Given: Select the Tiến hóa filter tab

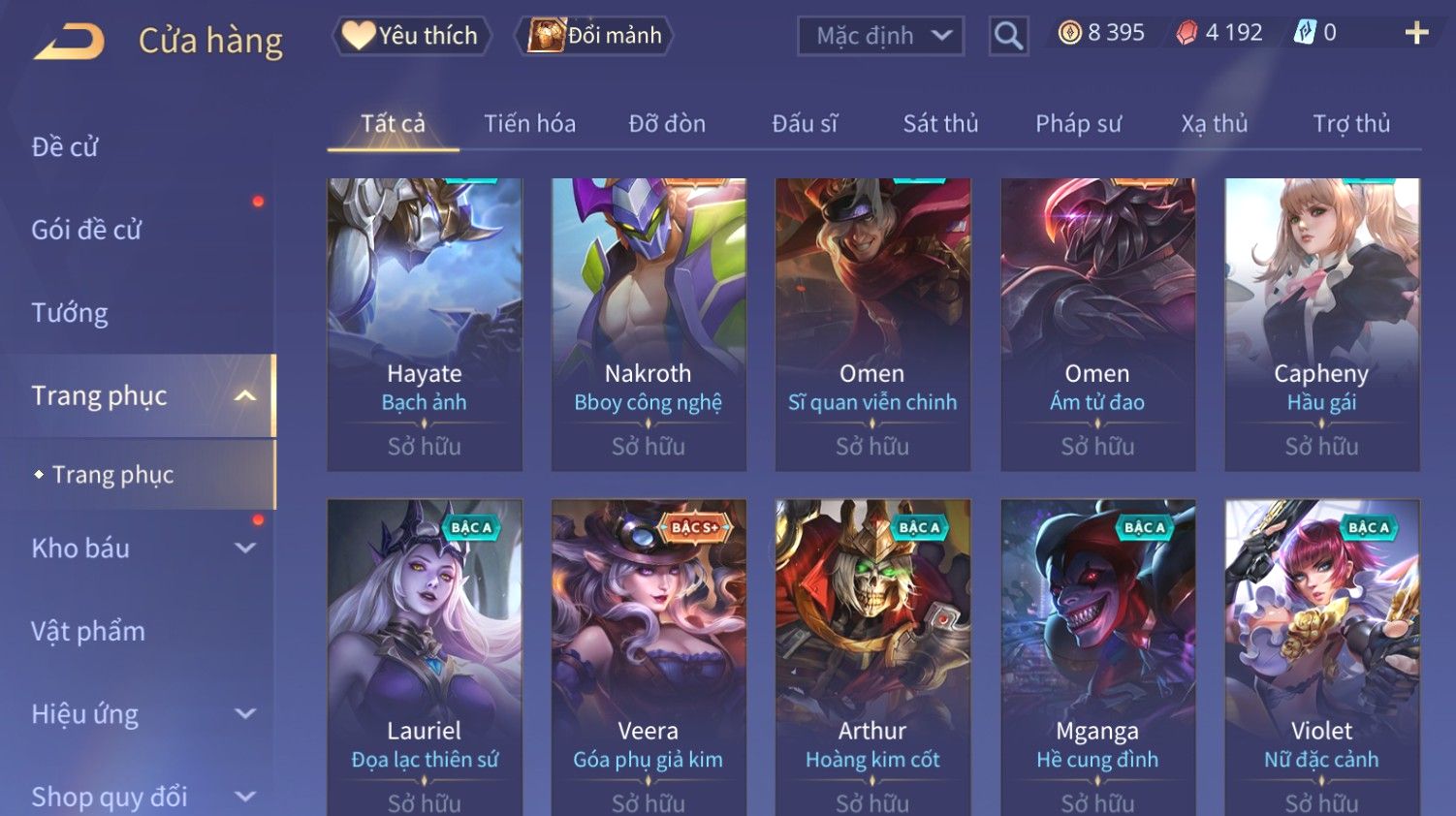Looking at the screenshot, I should pos(529,124).
